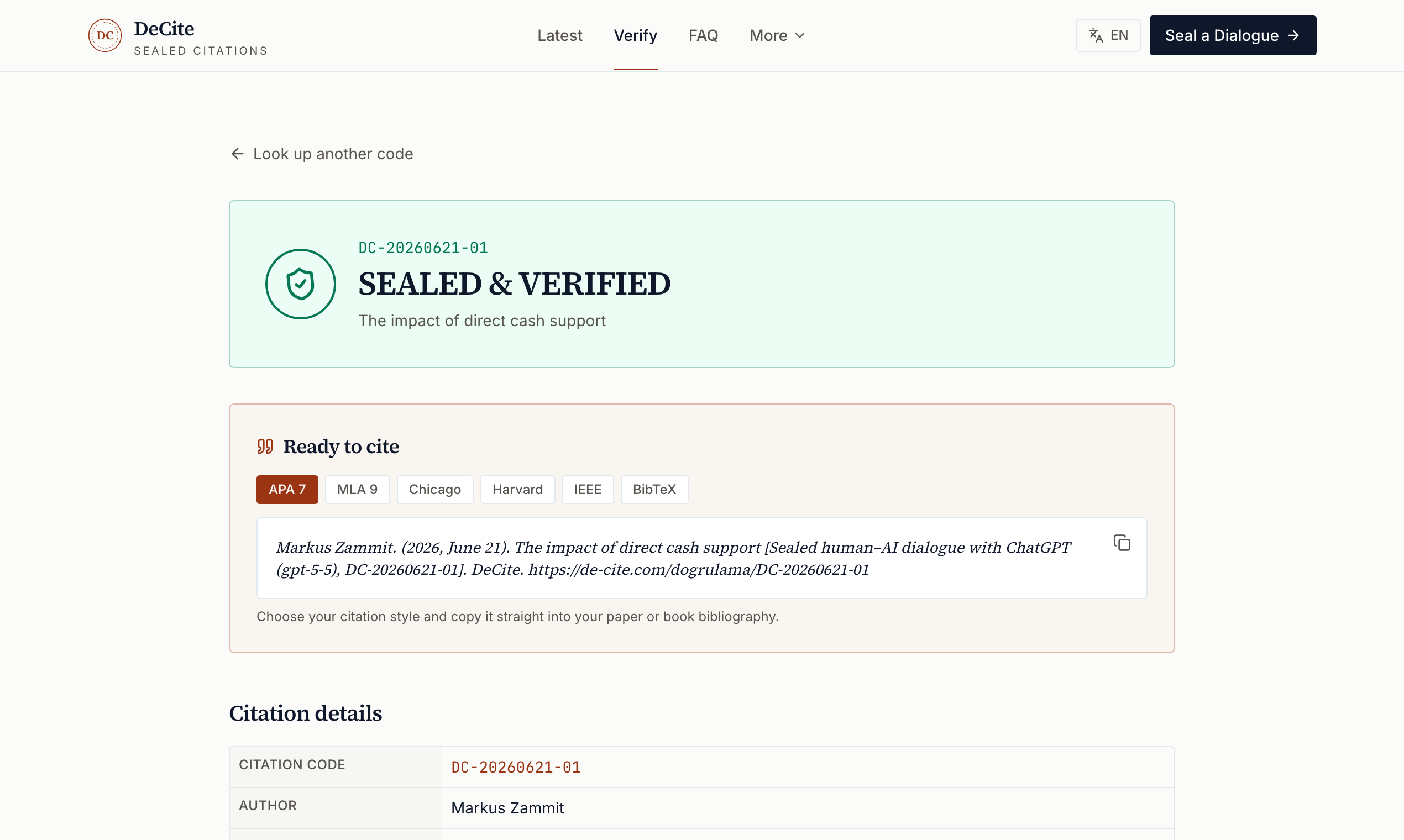Switch to BibTeX citation format
Screen dimensions: 1404x840
pos(654,490)
